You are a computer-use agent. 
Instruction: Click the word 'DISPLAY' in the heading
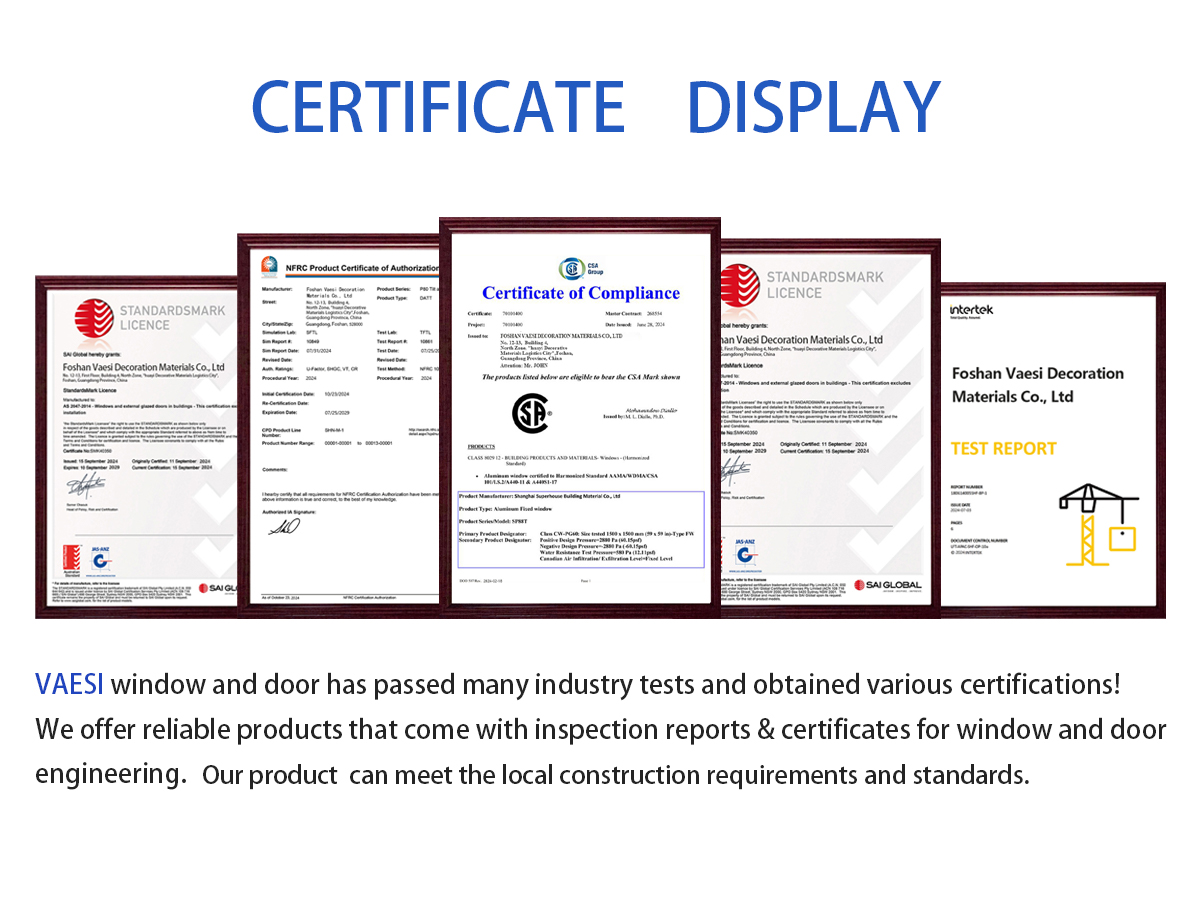pos(814,106)
